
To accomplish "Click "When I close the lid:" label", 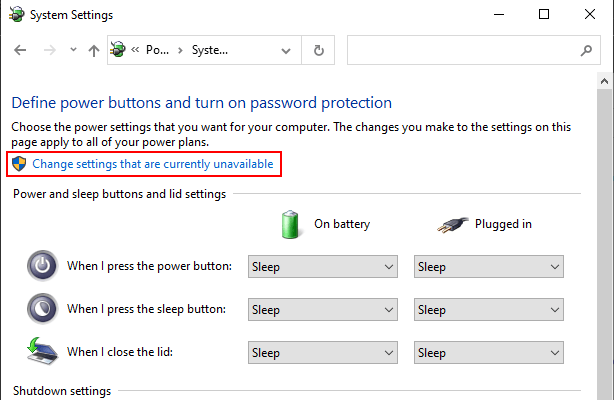I will (x=120, y=352).
